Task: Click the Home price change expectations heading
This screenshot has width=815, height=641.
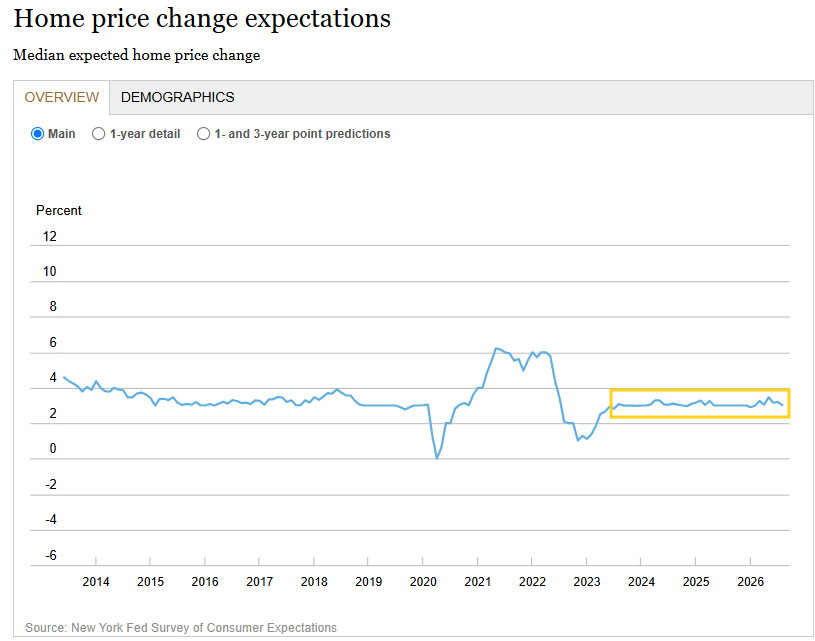Action: pos(202,19)
